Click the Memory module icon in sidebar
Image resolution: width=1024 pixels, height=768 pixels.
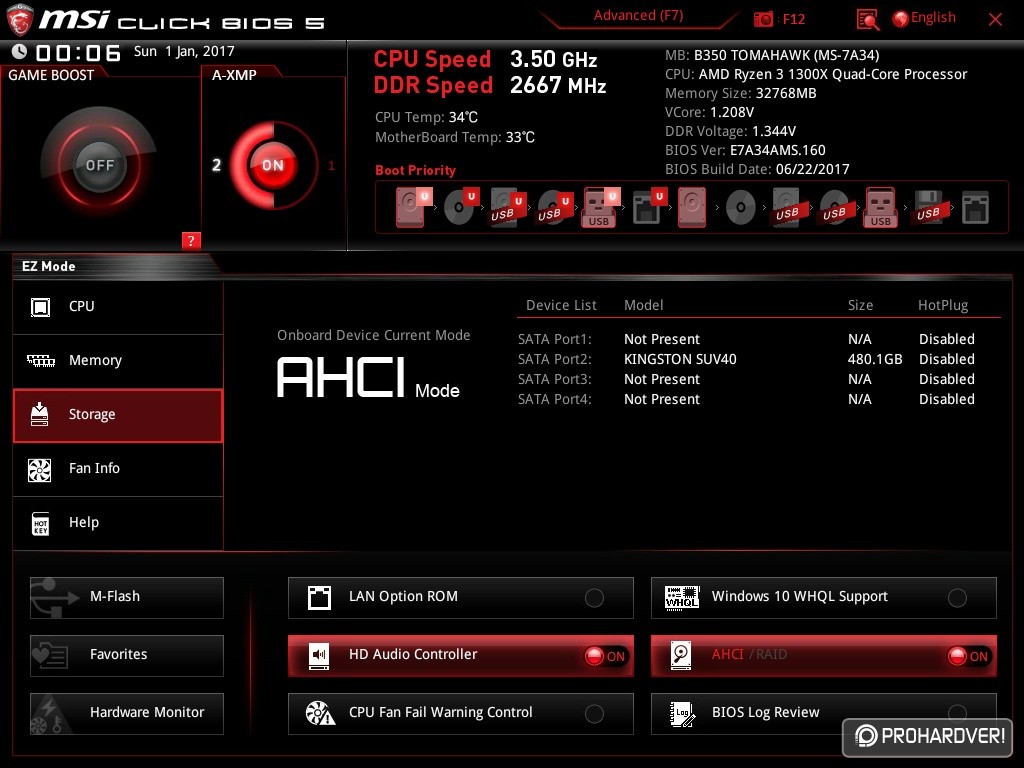point(40,360)
